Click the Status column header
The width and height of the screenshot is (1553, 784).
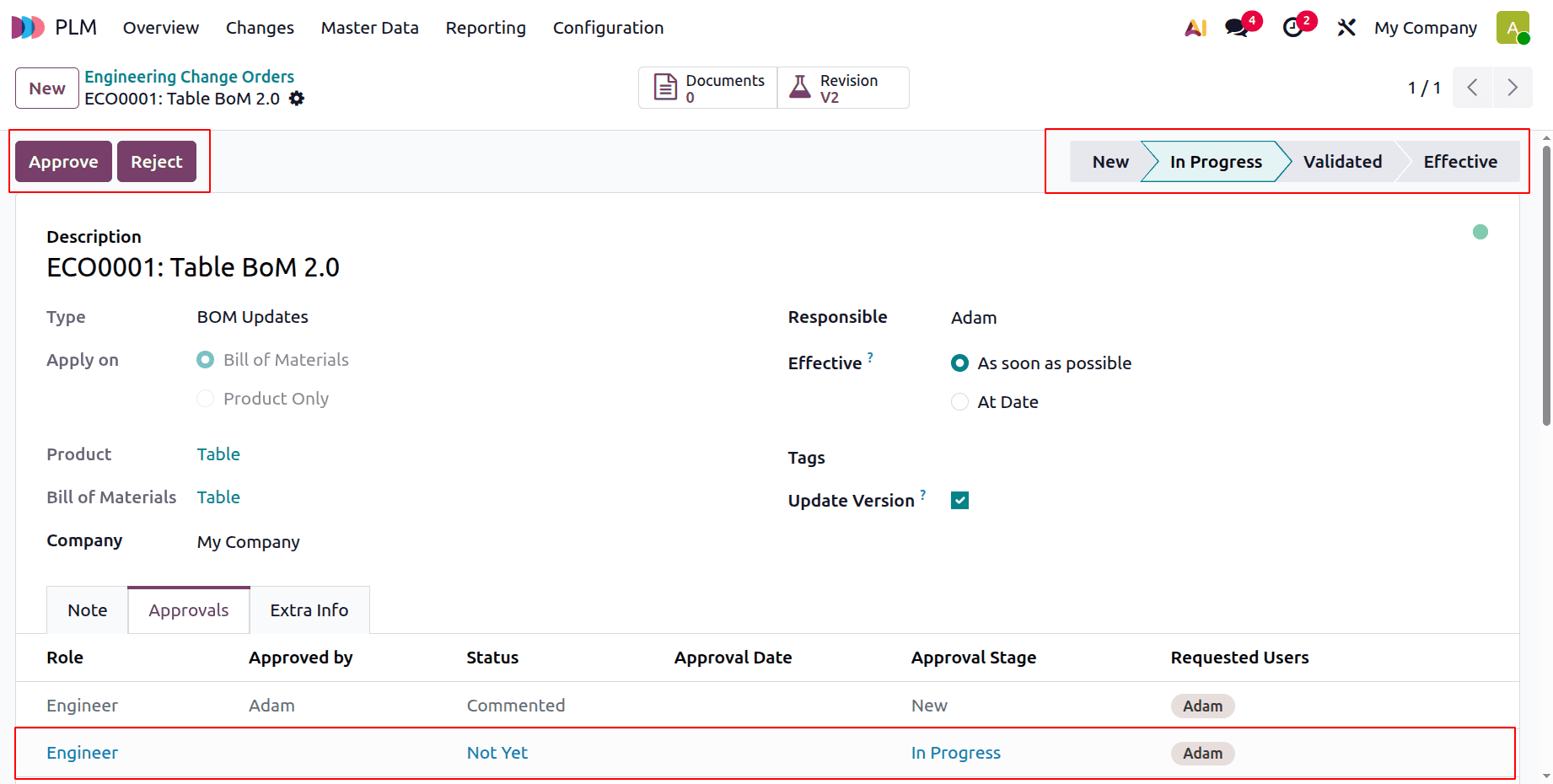coord(492,658)
